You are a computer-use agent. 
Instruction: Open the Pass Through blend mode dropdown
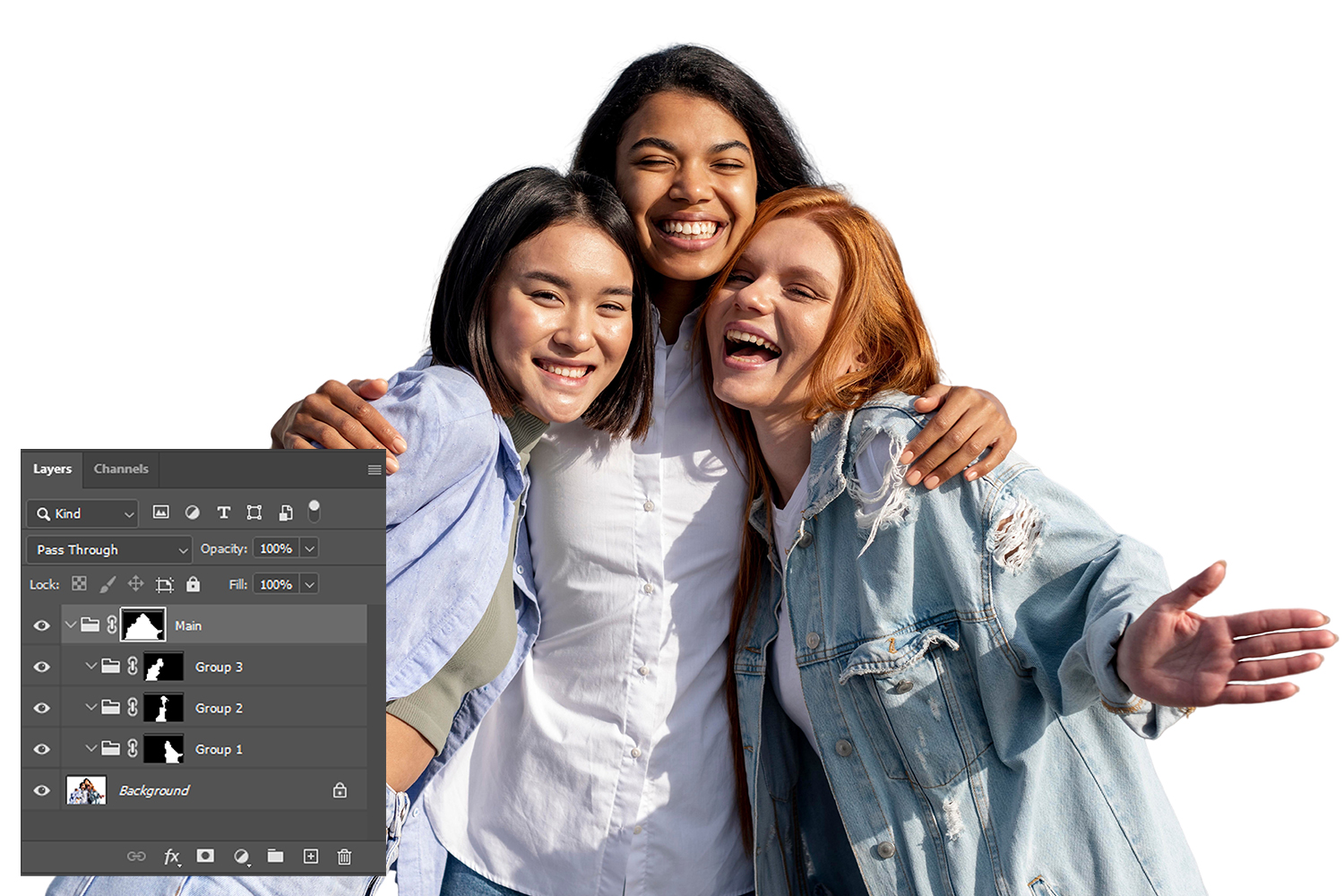point(109,549)
